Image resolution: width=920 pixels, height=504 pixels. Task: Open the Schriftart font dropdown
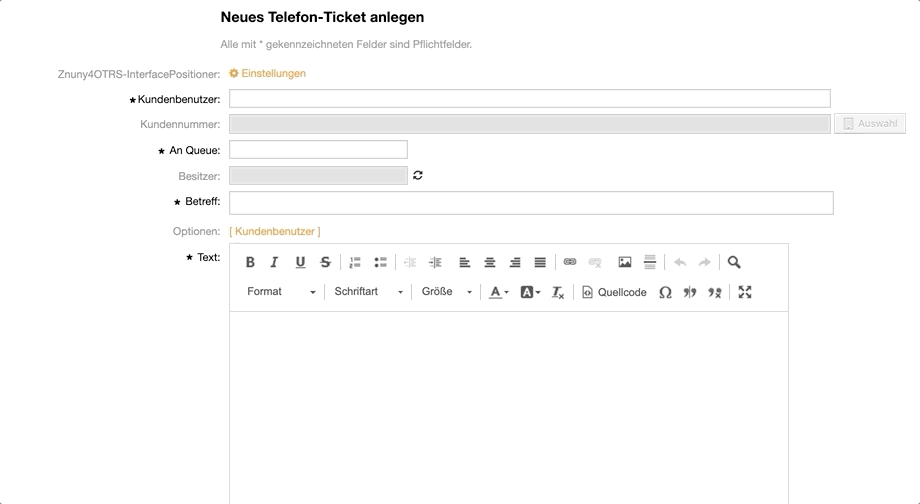[x=368, y=292]
